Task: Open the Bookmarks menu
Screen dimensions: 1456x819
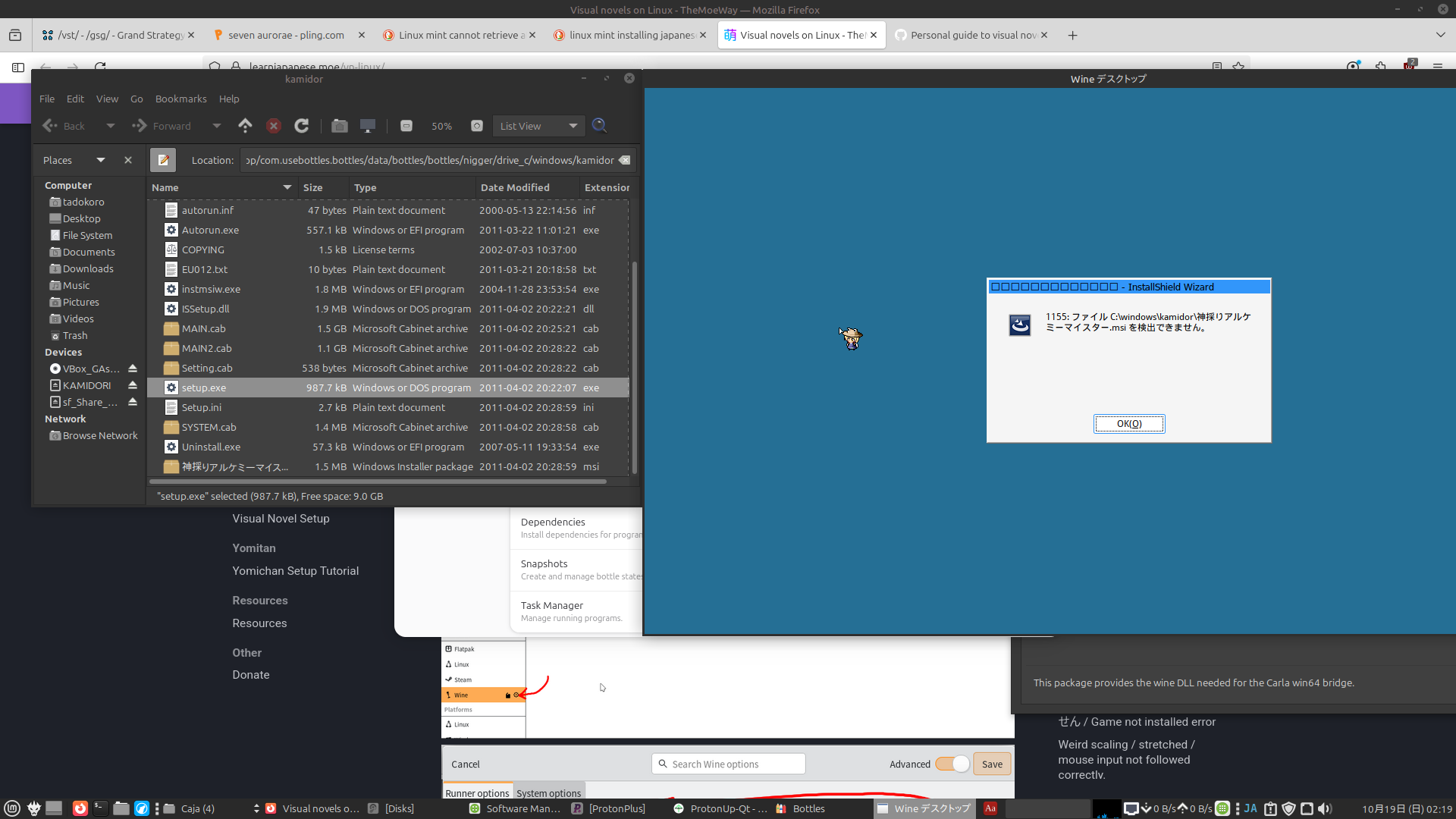Action: (x=180, y=99)
